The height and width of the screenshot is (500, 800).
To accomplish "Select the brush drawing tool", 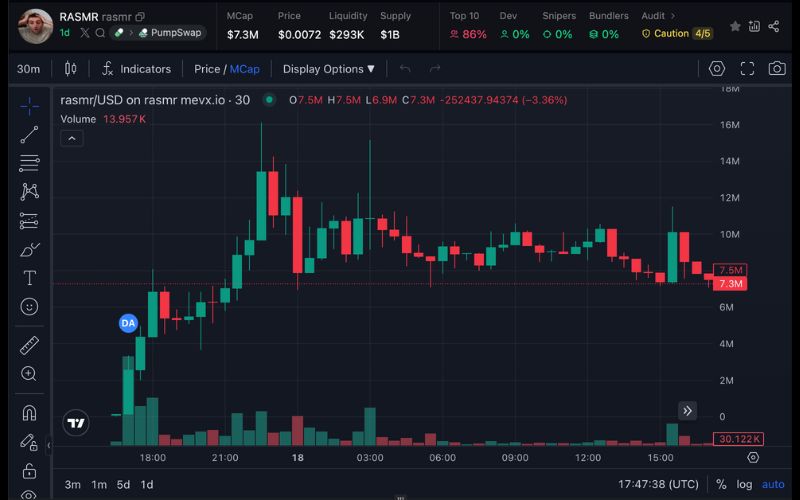I will tap(30, 249).
